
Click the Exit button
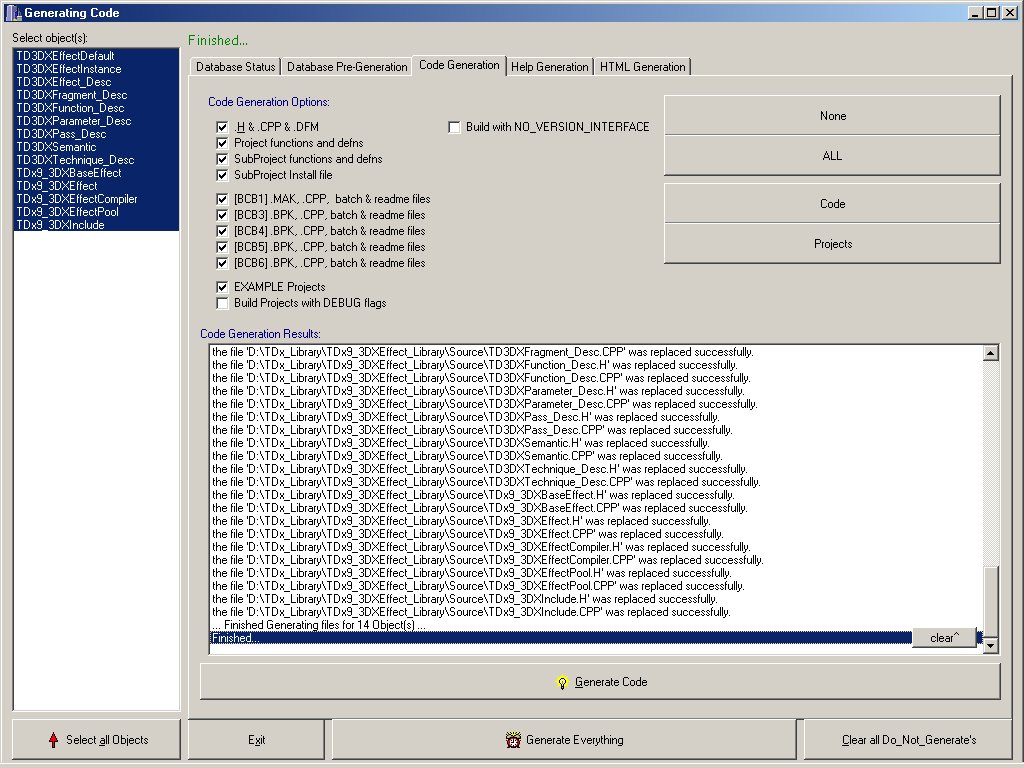pos(257,740)
